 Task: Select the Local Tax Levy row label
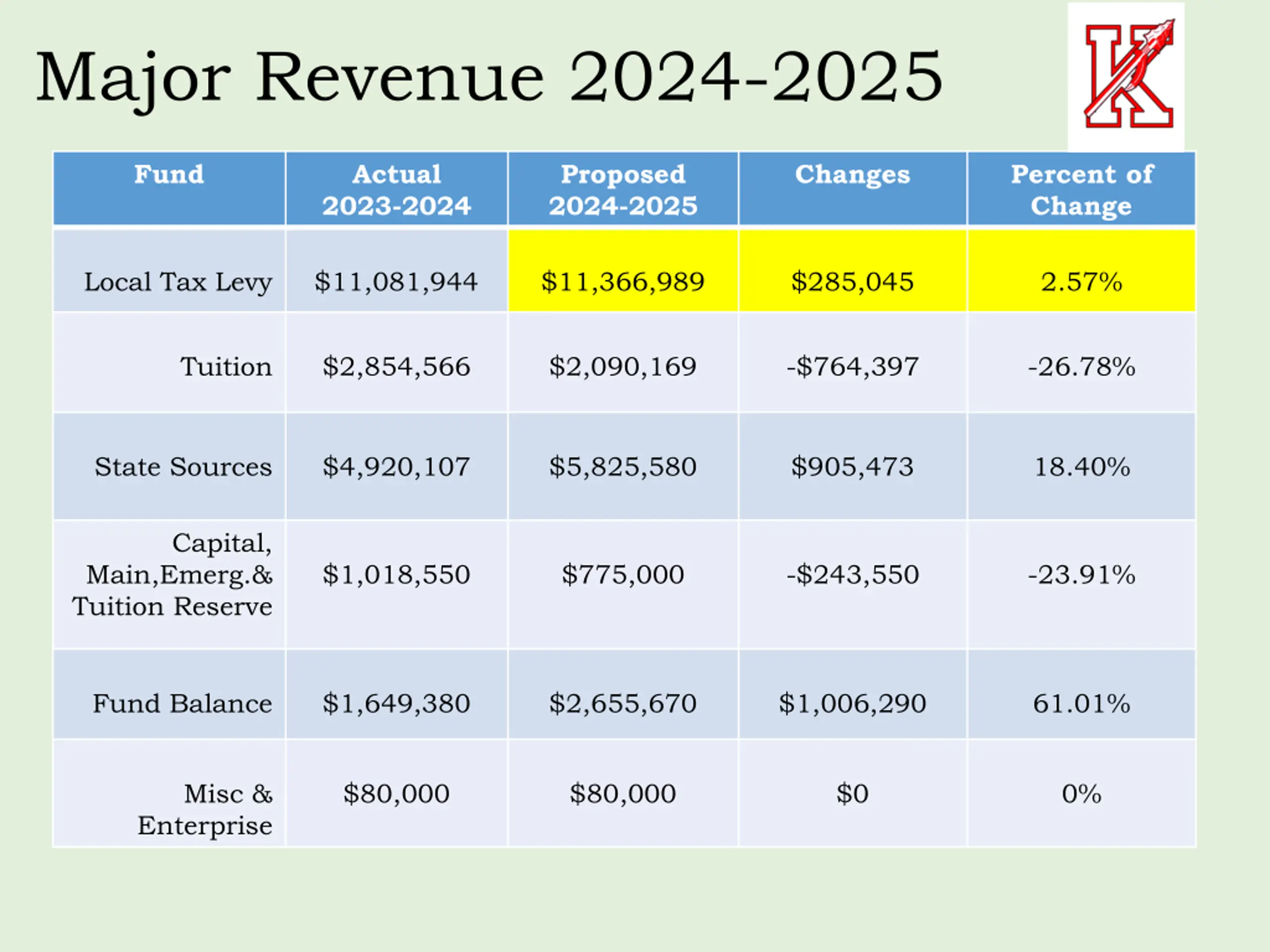coord(178,282)
